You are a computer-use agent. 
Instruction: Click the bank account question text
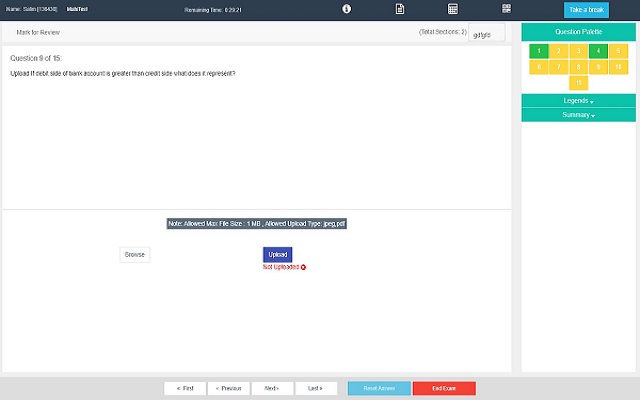tap(123, 73)
